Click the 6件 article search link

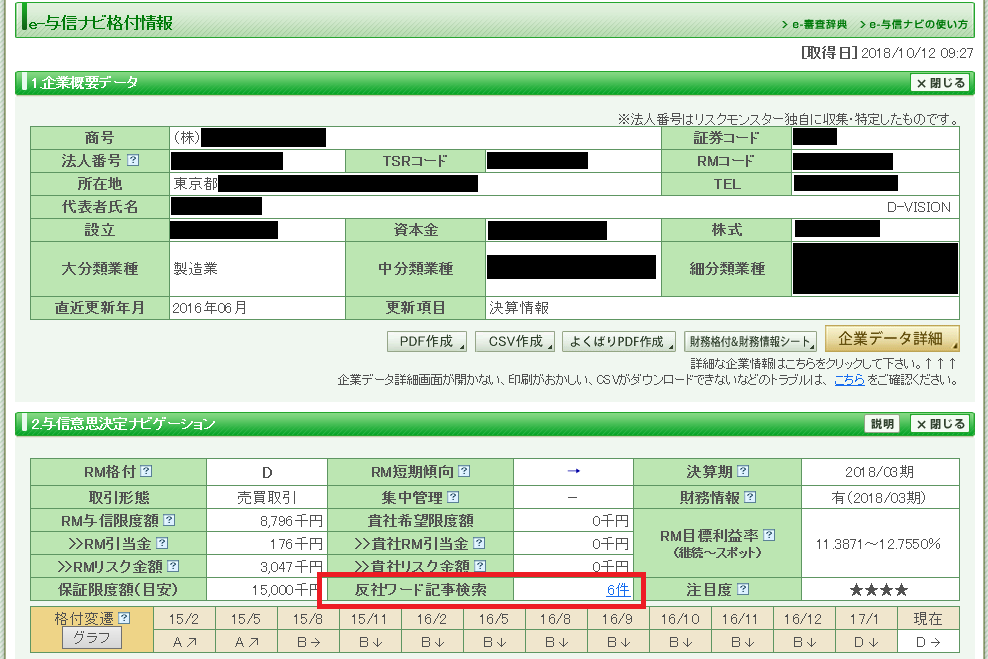[618, 590]
